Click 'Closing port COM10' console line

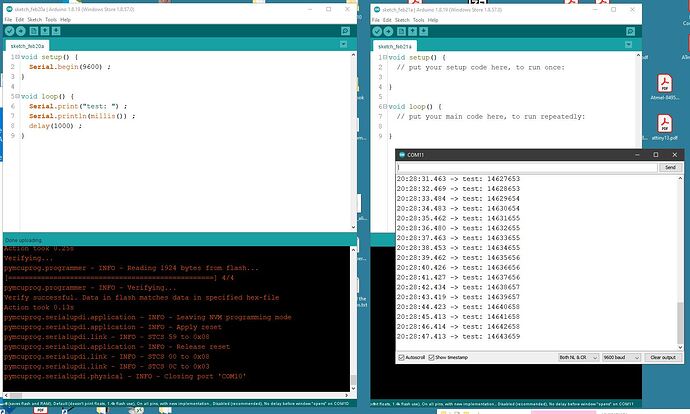125,376
